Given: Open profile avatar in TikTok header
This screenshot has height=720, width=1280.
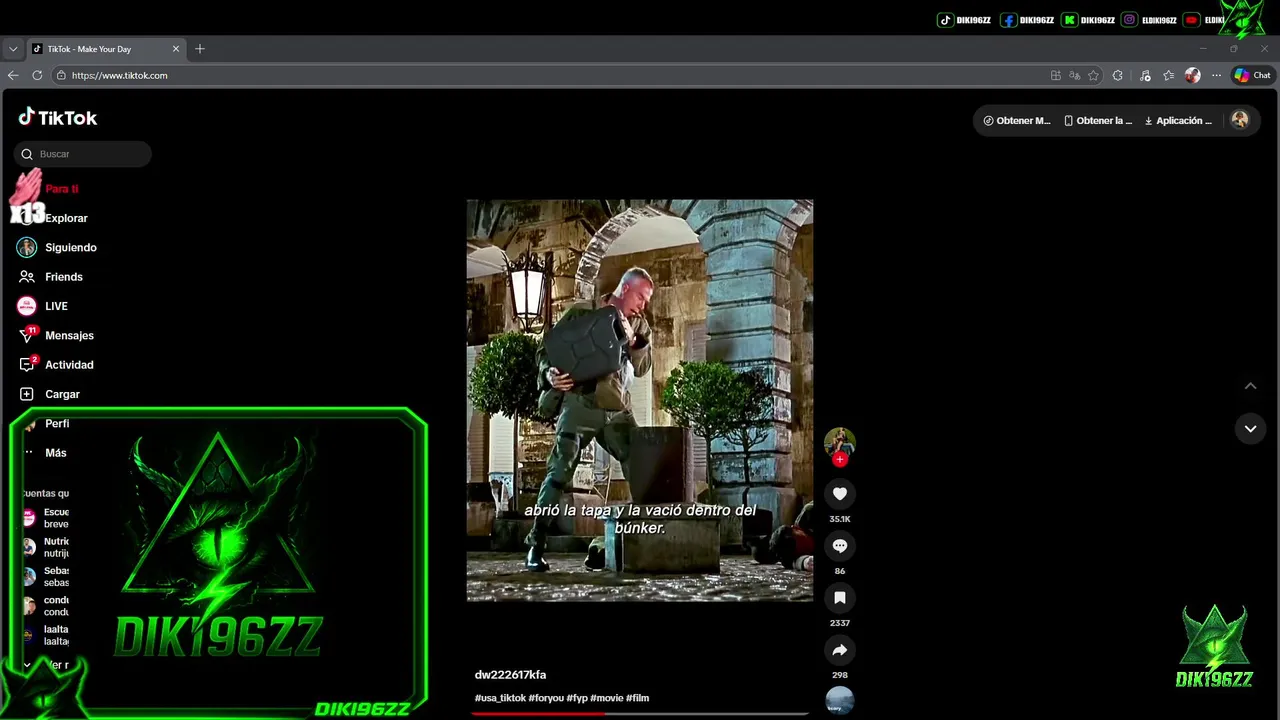Looking at the screenshot, I should (x=1240, y=120).
